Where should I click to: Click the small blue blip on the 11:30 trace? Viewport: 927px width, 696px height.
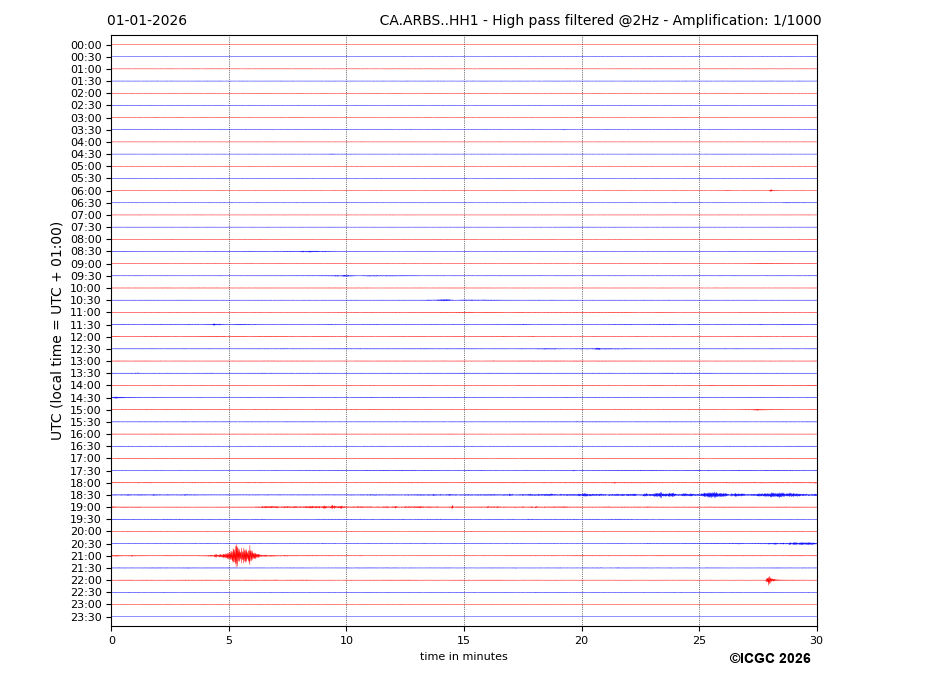[214, 324]
